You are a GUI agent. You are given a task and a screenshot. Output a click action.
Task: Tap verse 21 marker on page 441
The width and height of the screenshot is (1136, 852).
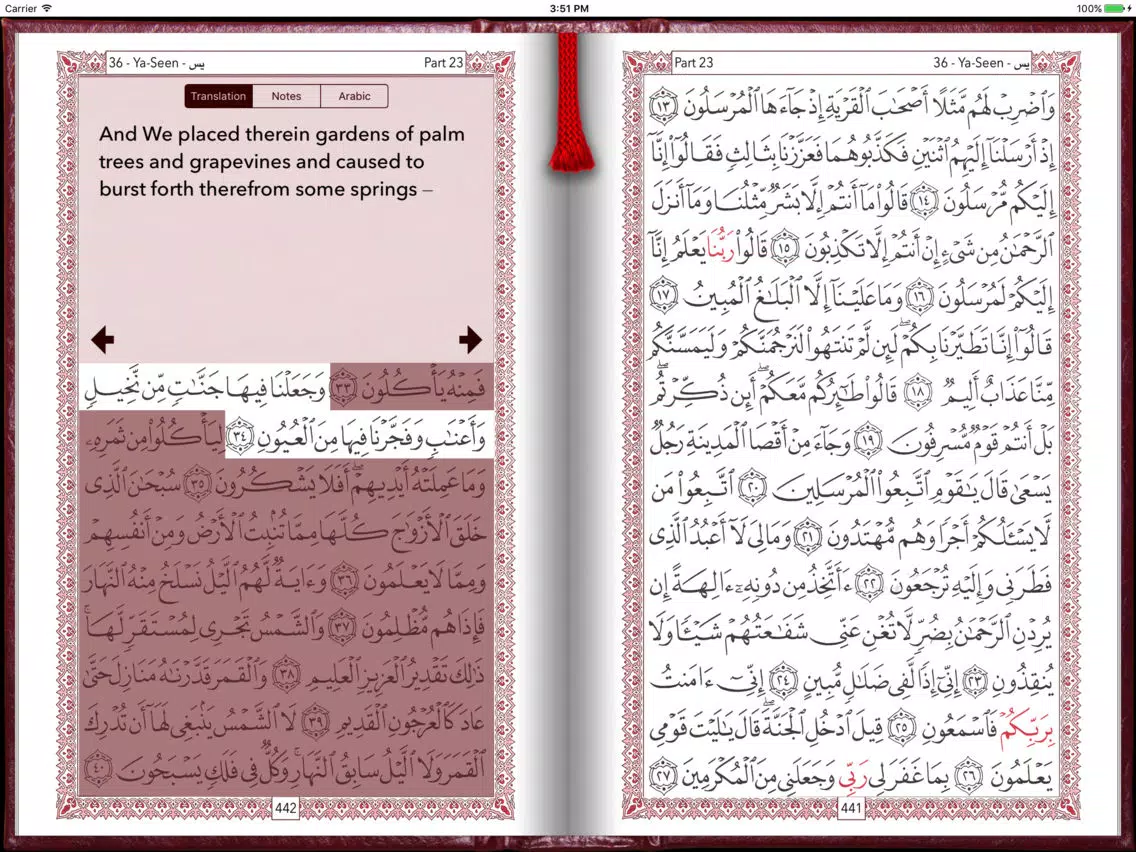pyautogui.click(x=808, y=535)
